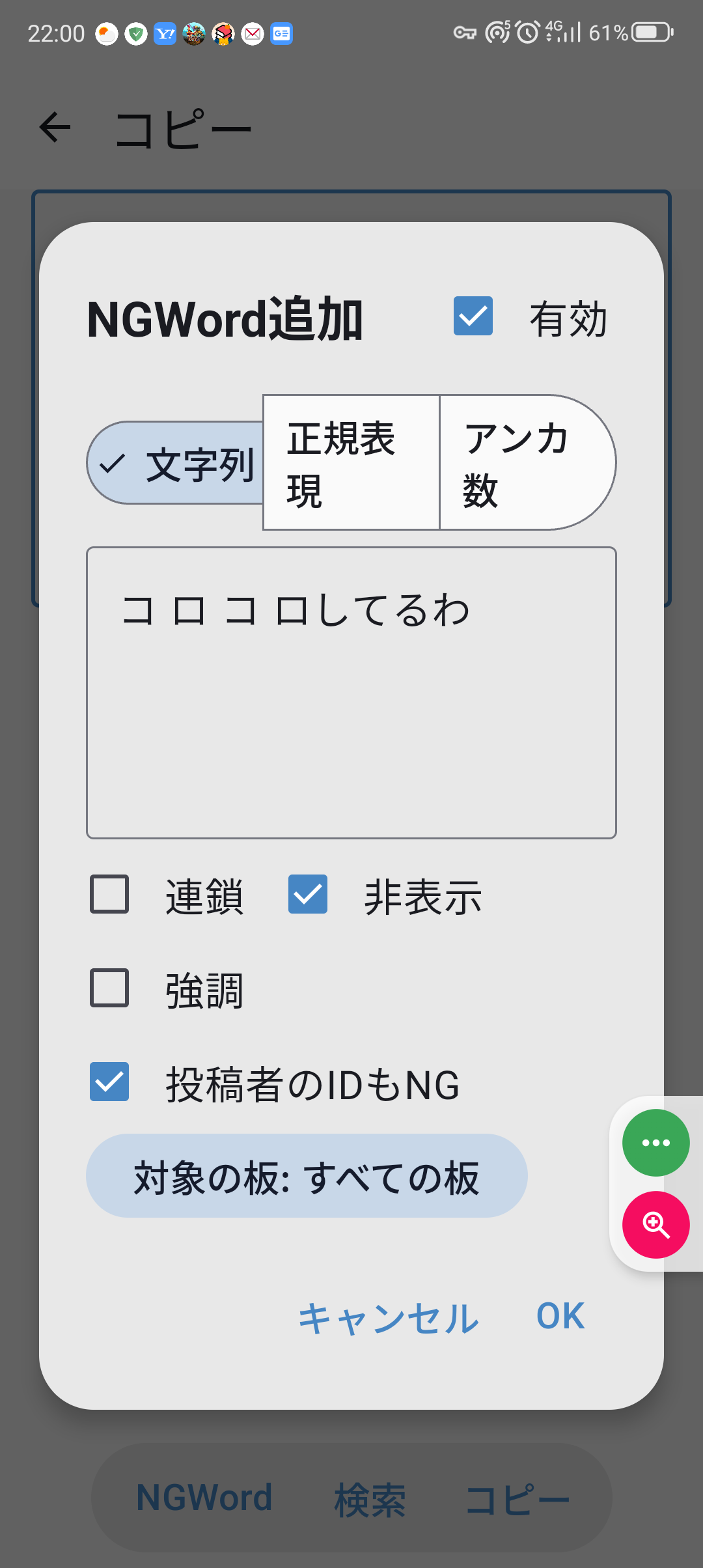Screen dimensions: 703x1568
Task: Open the 対象の板: すべての板 selector
Action: click(307, 1176)
